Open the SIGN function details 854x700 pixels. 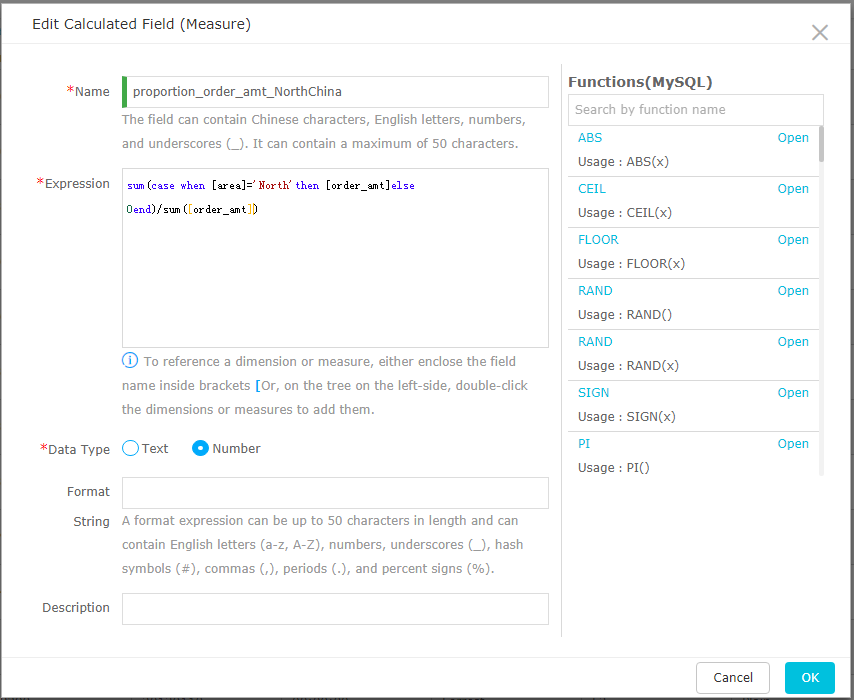coord(793,393)
